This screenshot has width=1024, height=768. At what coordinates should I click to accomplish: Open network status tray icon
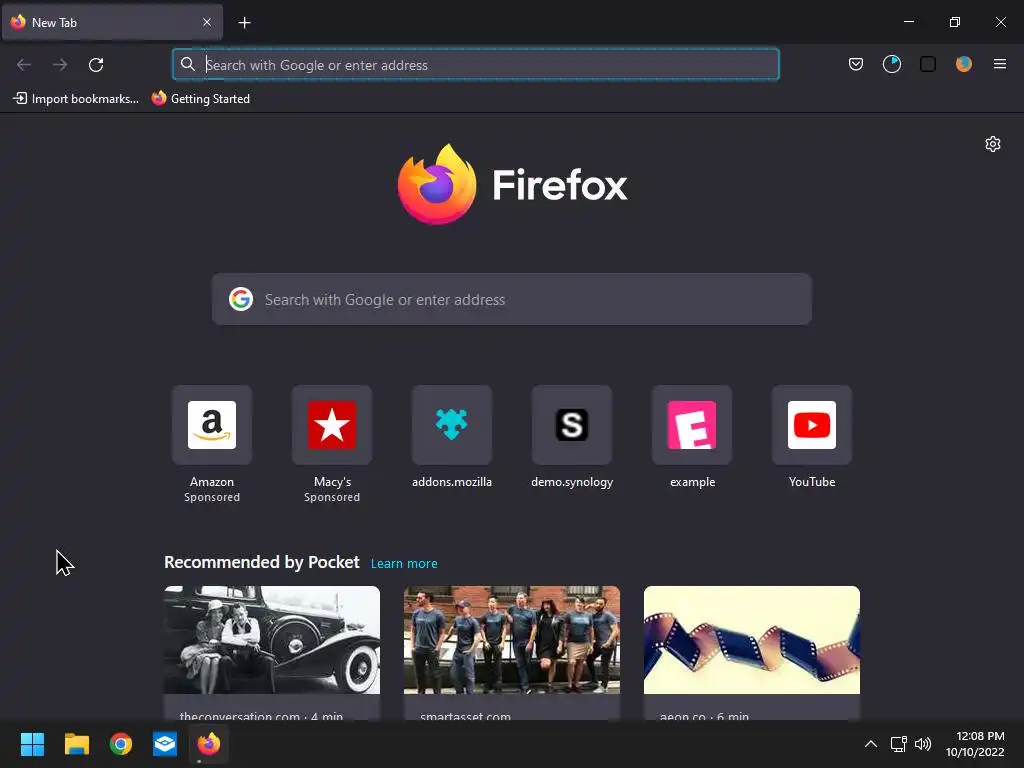[x=899, y=744]
